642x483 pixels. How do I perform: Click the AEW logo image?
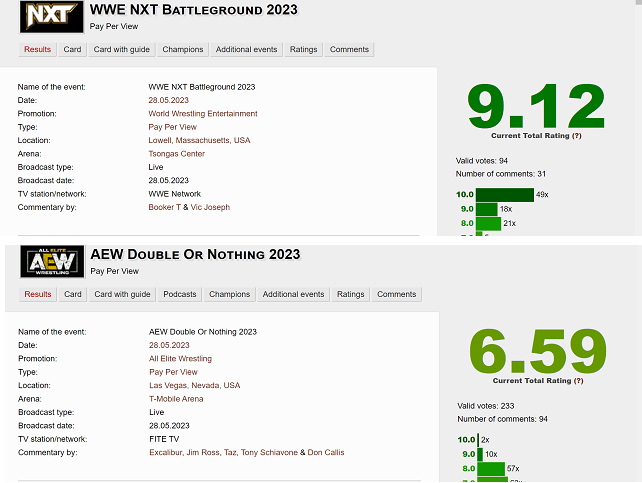52,262
